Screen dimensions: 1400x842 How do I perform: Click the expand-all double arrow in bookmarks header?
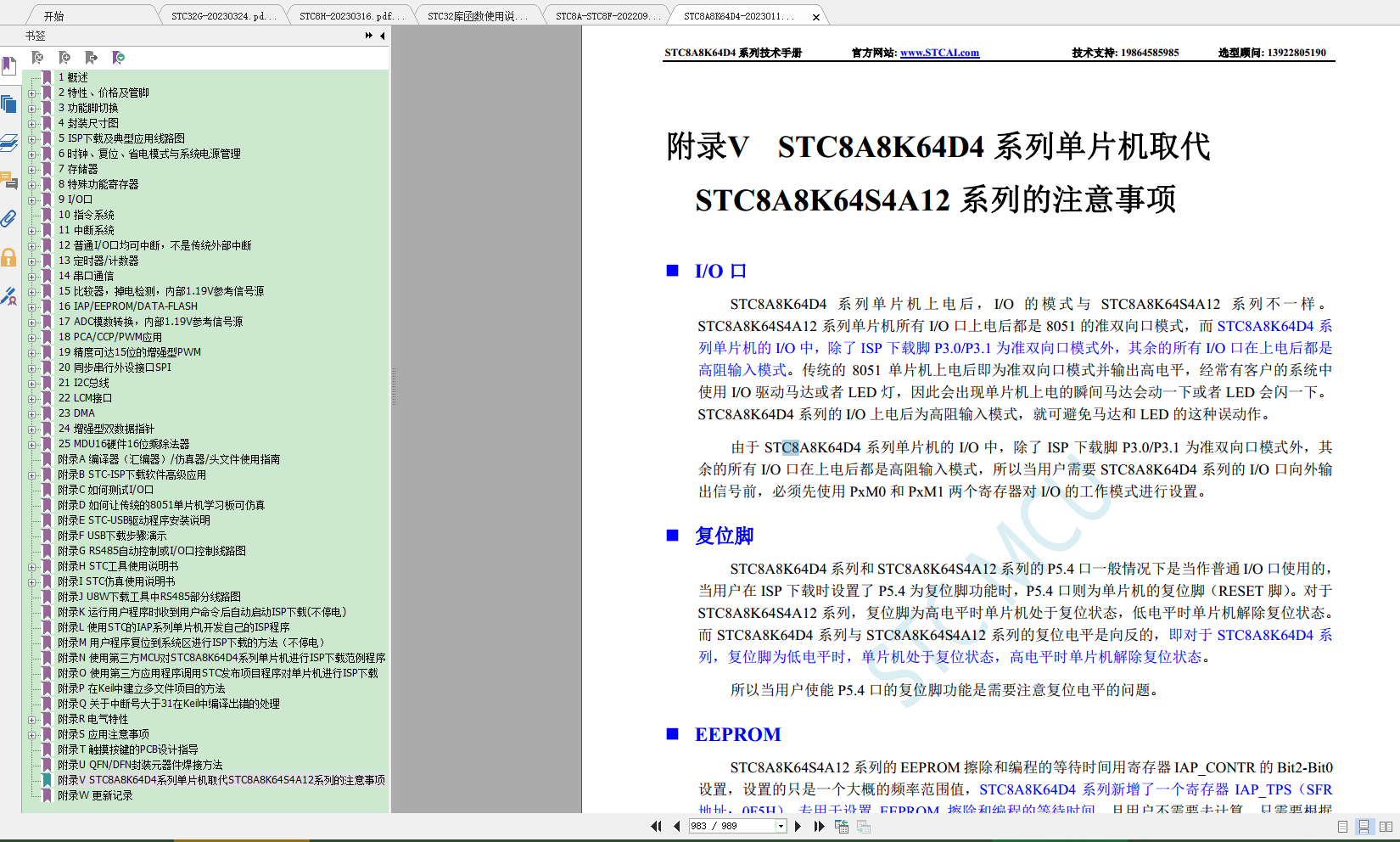pyautogui.click(x=369, y=36)
